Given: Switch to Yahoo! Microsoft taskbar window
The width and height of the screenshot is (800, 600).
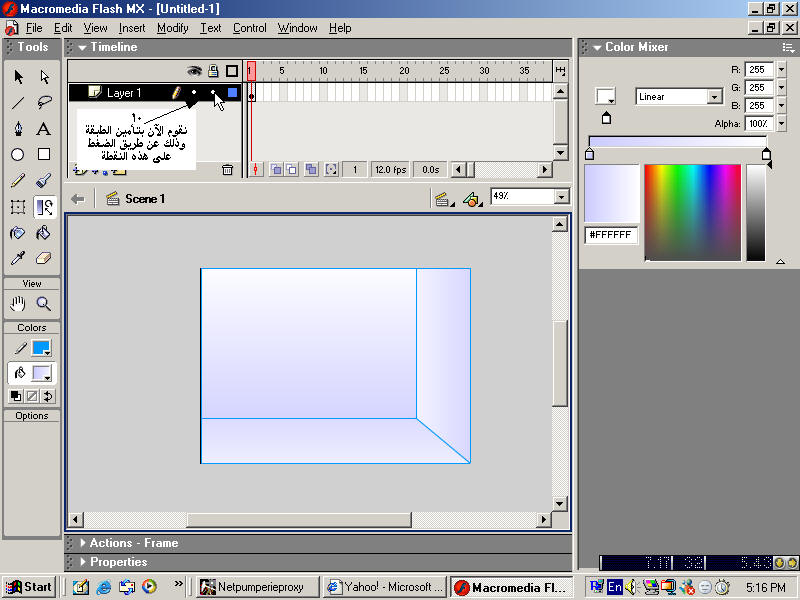Looking at the screenshot, I should coord(385,587).
